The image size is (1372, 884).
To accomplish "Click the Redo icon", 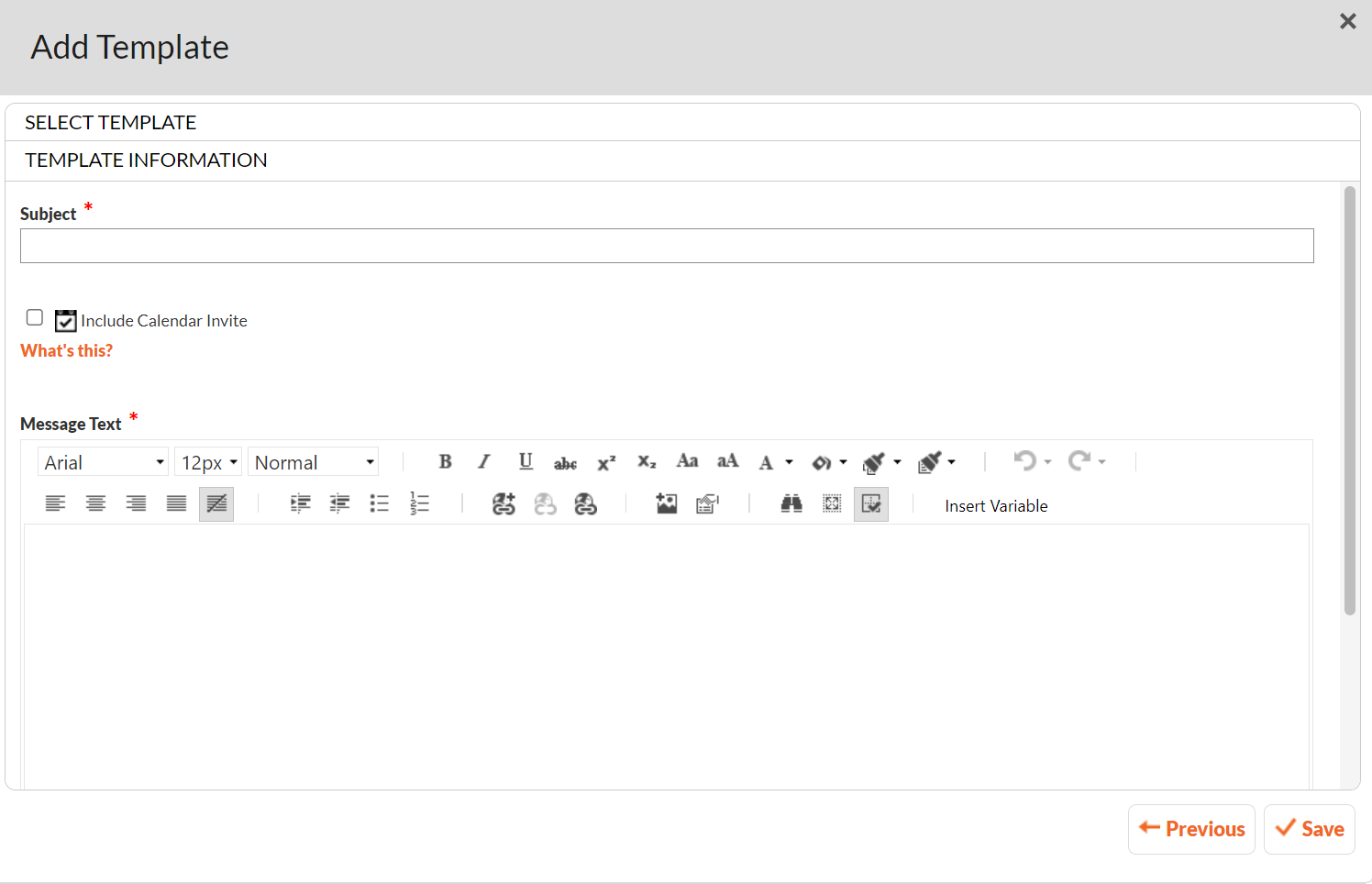I will pyautogui.click(x=1079, y=460).
